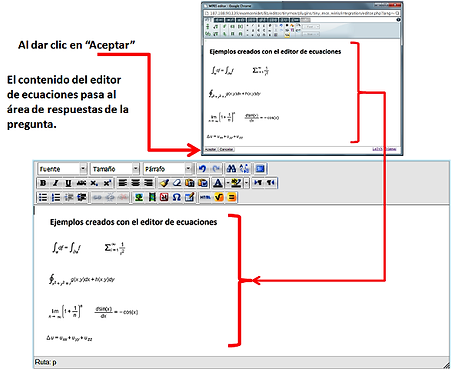Align text to the left
The width and height of the screenshot is (451, 369).
click(x=123, y=183)
